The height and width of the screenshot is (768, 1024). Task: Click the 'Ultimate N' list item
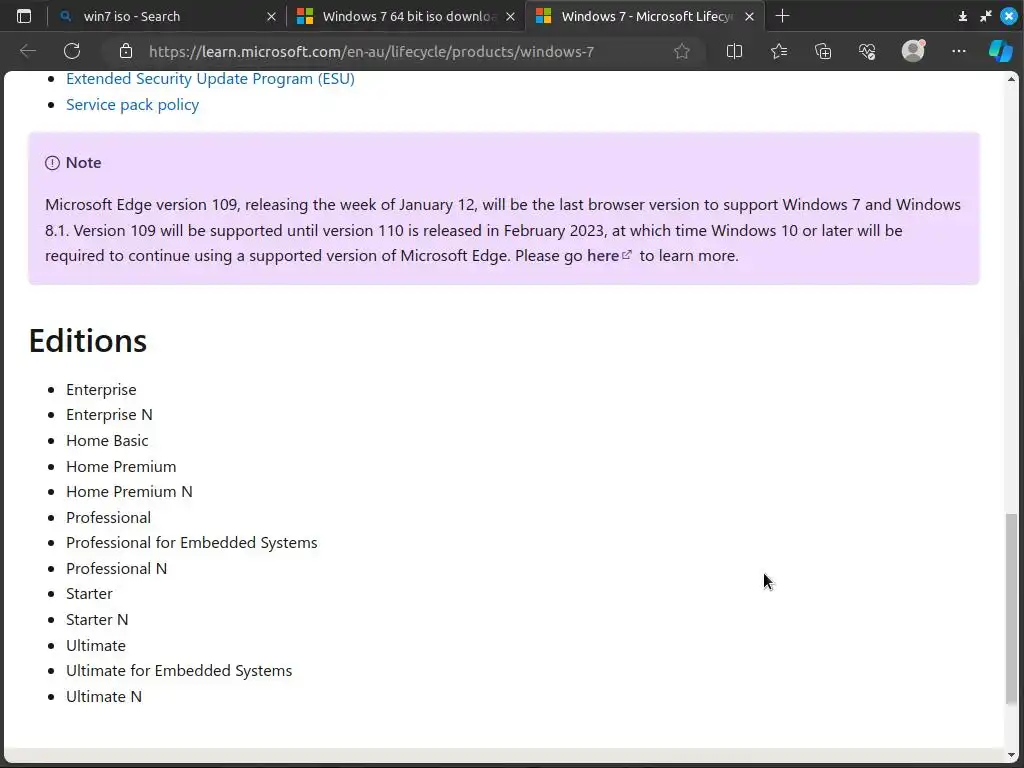pyautogui.click(x=104, y=697)
